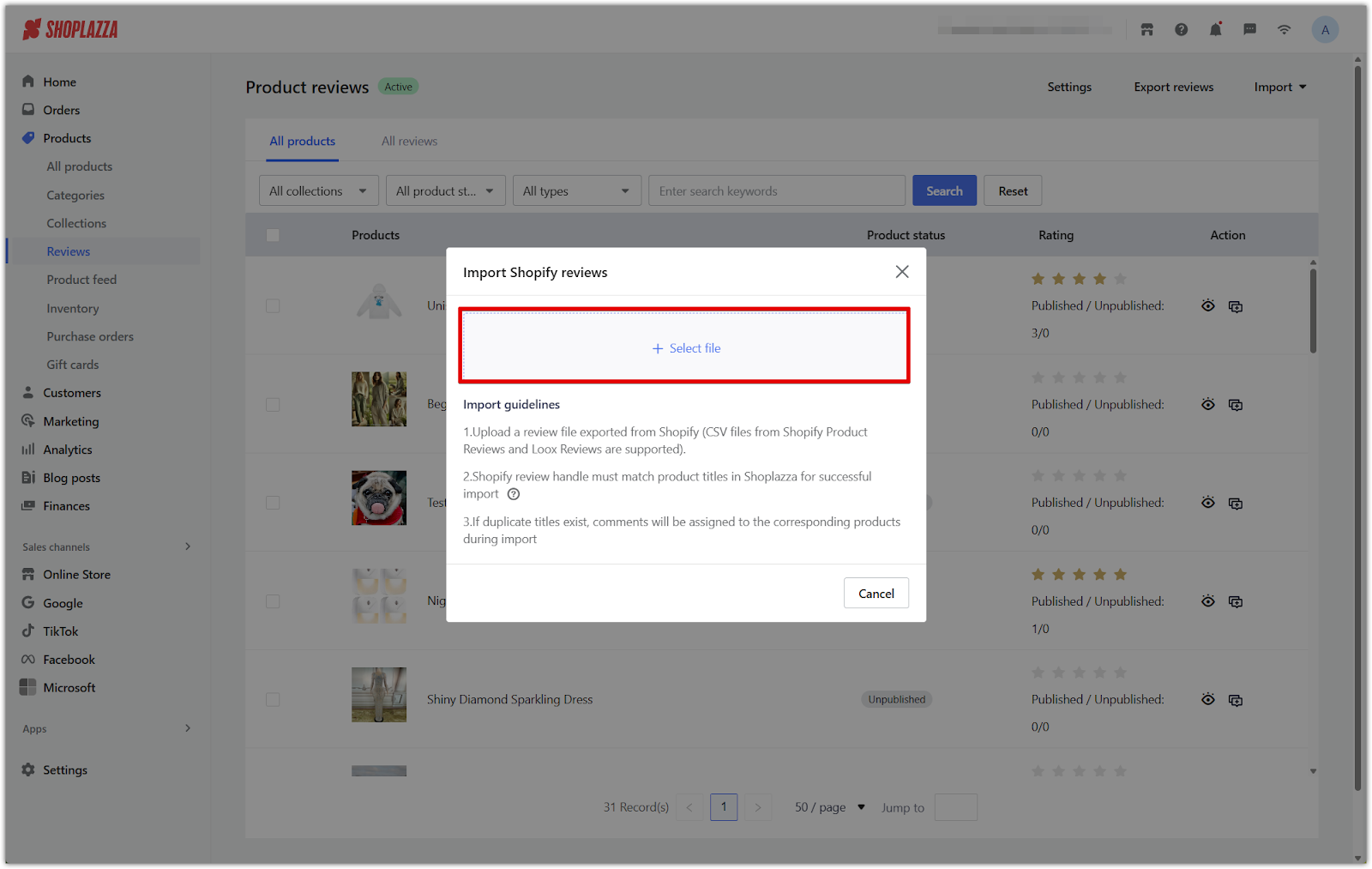Comment icon in Shiny Diamond Sparkling Dress row
The image size is (1372, 869).
point(1236,700)
